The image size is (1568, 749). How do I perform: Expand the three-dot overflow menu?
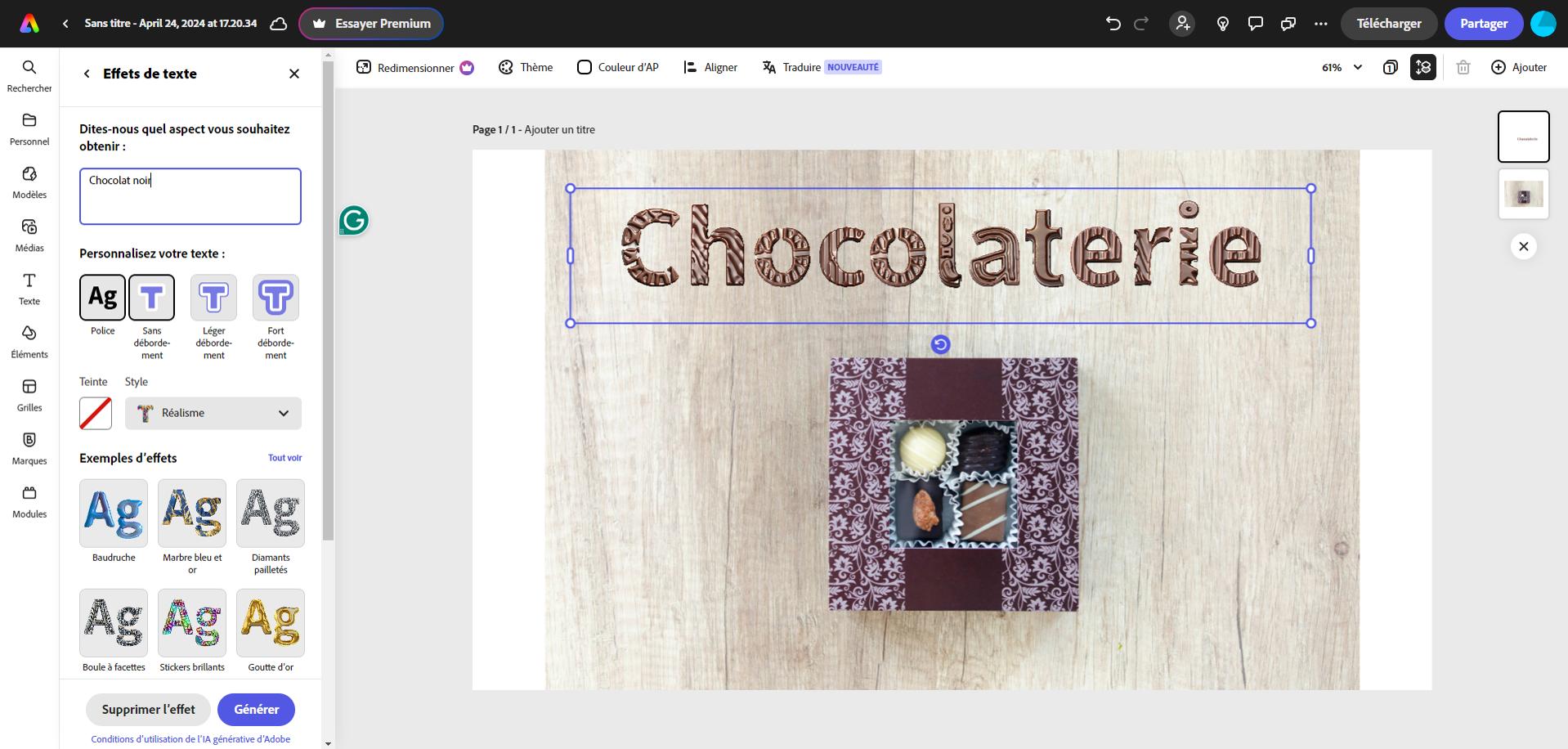pos(1322,24)
